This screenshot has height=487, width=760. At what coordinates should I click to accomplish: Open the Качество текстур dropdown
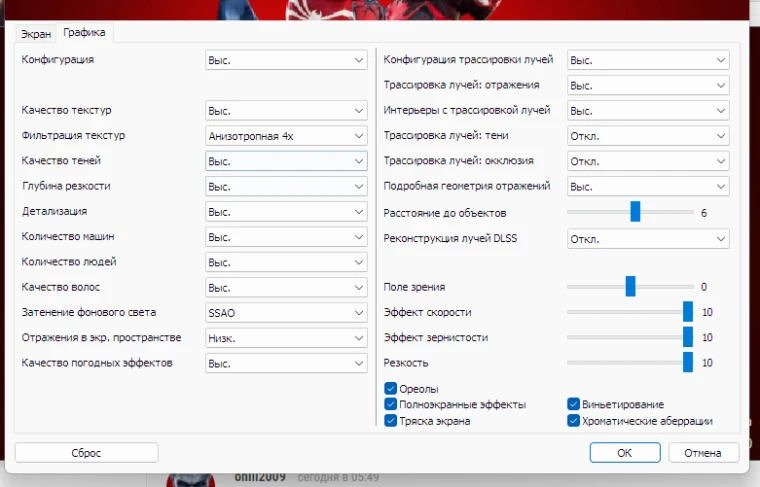(x=286, y=110)
